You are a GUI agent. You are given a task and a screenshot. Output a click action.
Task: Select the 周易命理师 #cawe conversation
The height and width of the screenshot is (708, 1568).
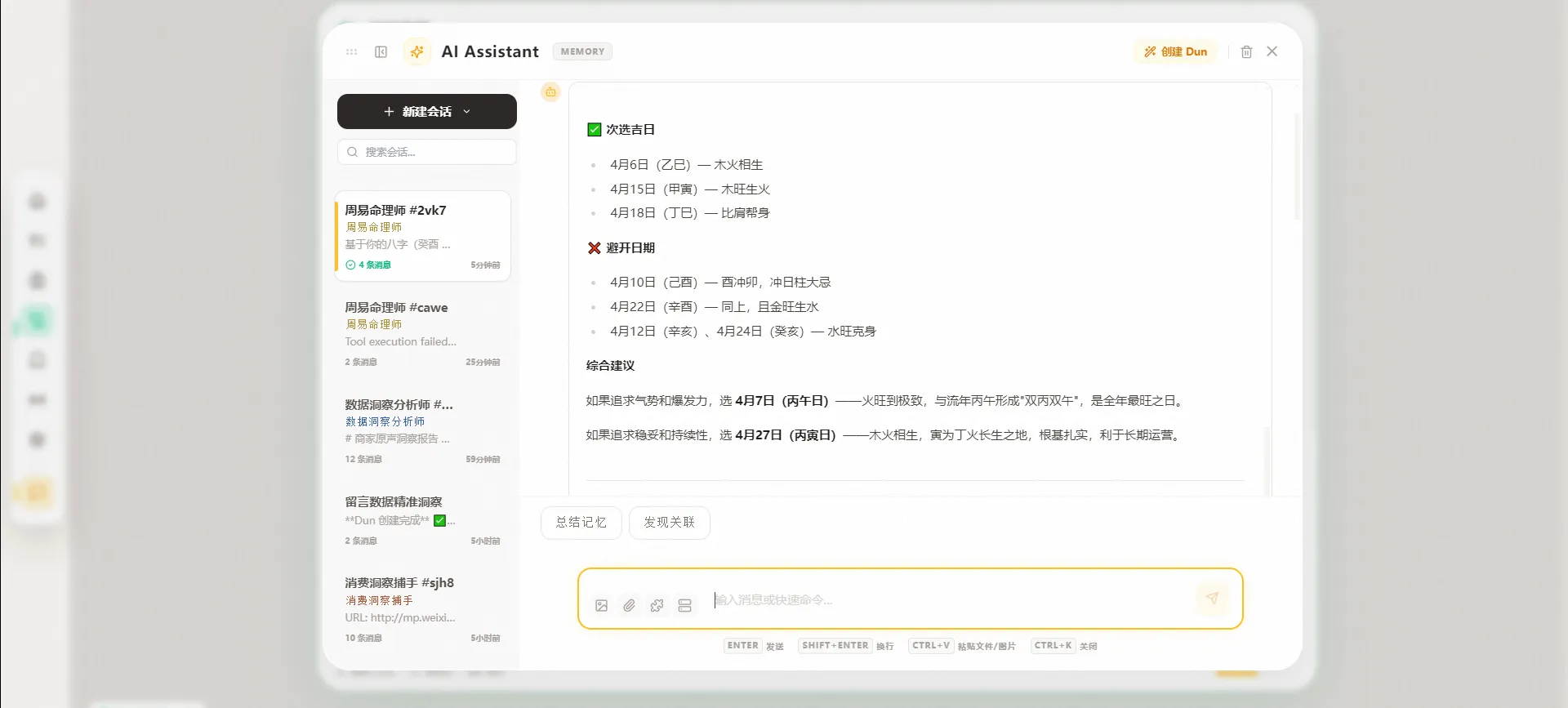423,333
